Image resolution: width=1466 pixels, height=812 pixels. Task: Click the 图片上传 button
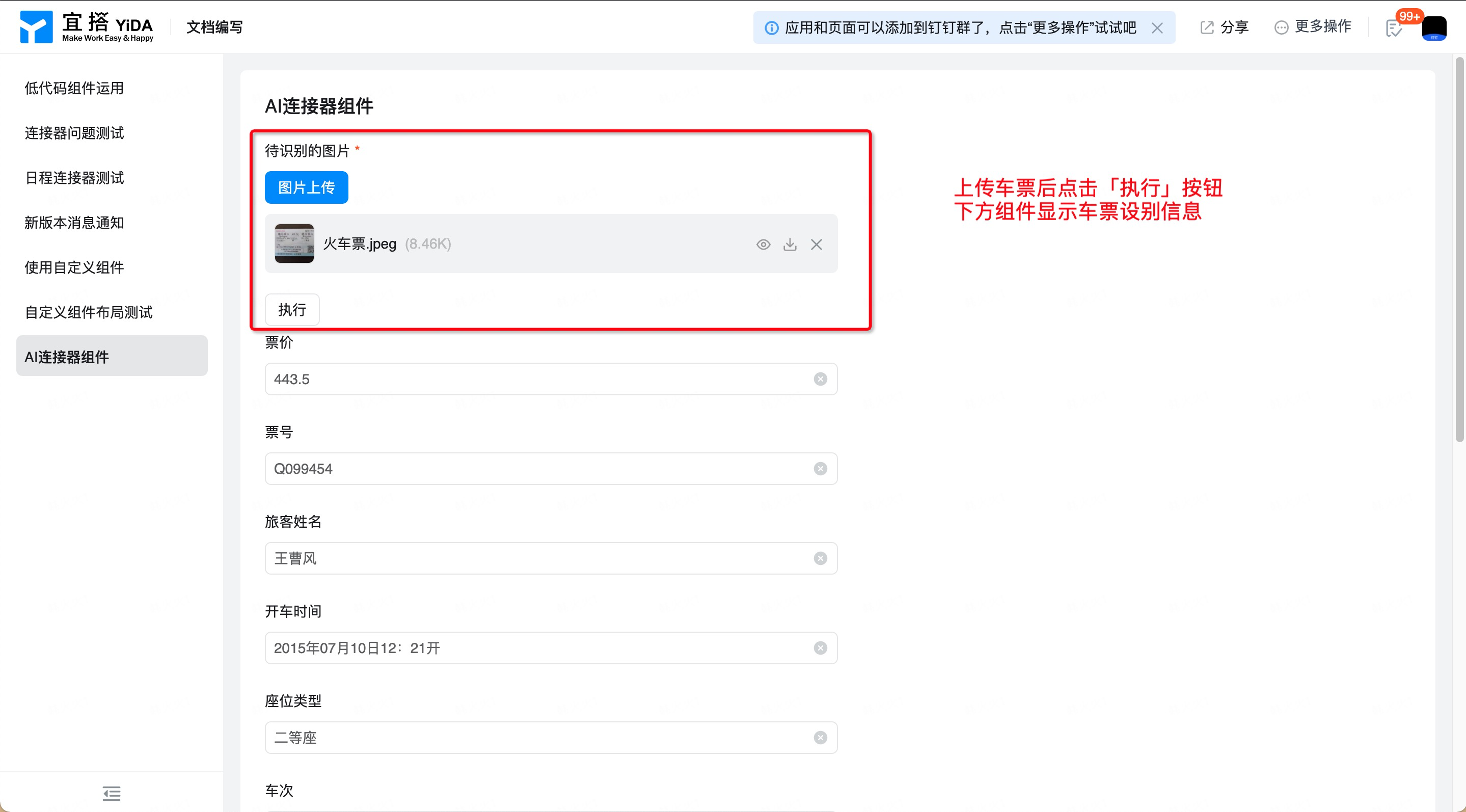306,187
